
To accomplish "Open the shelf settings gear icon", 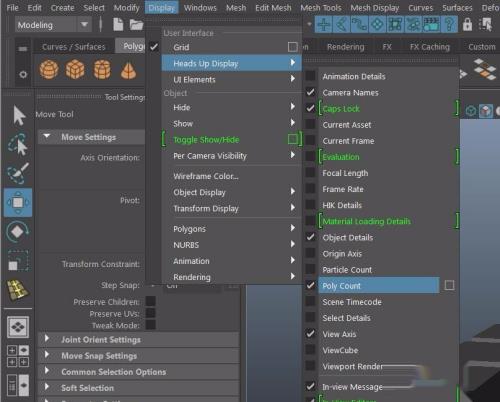I will point(23,74).
